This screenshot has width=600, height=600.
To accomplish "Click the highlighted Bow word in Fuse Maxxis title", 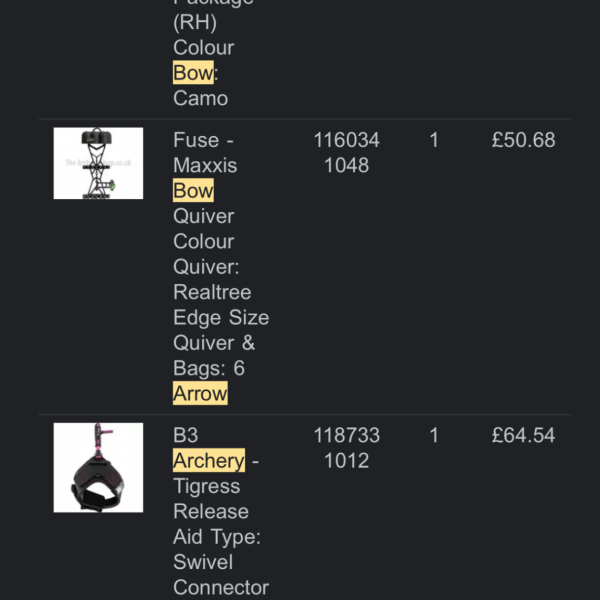I will click(x=193, y=190).
